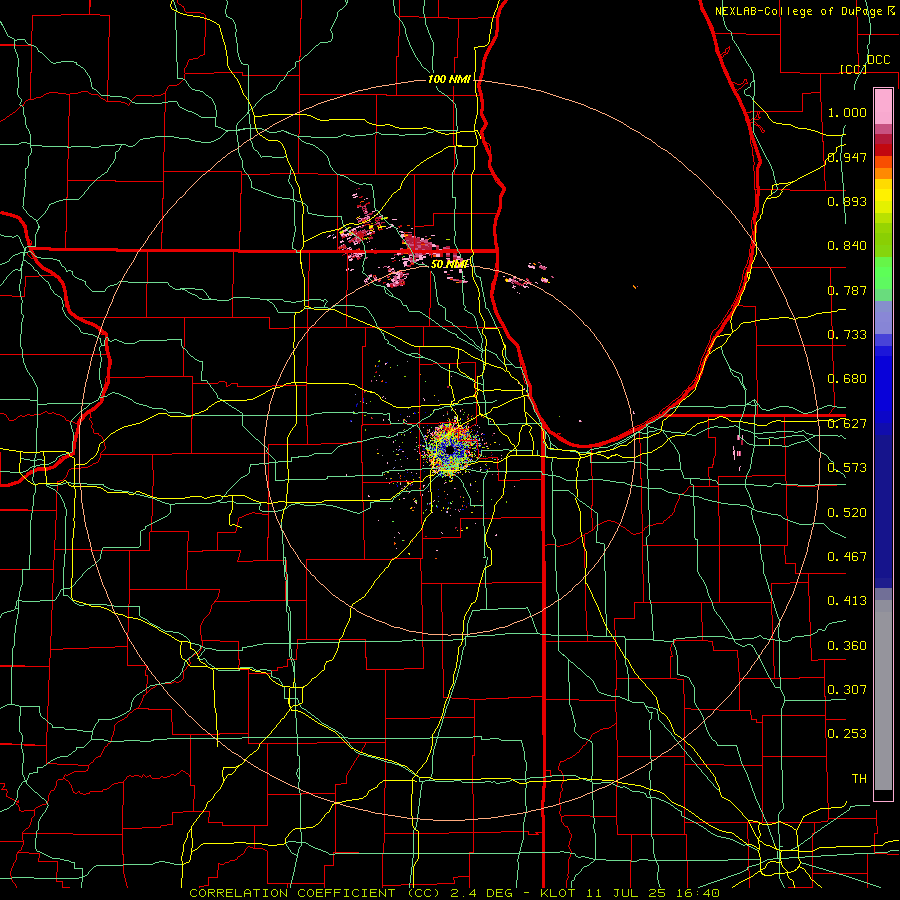Image resolution: width=900 pixels, height=900 pixels.
Task: Pick the gray segment of the color bar
Action: [x=883, y=695]
